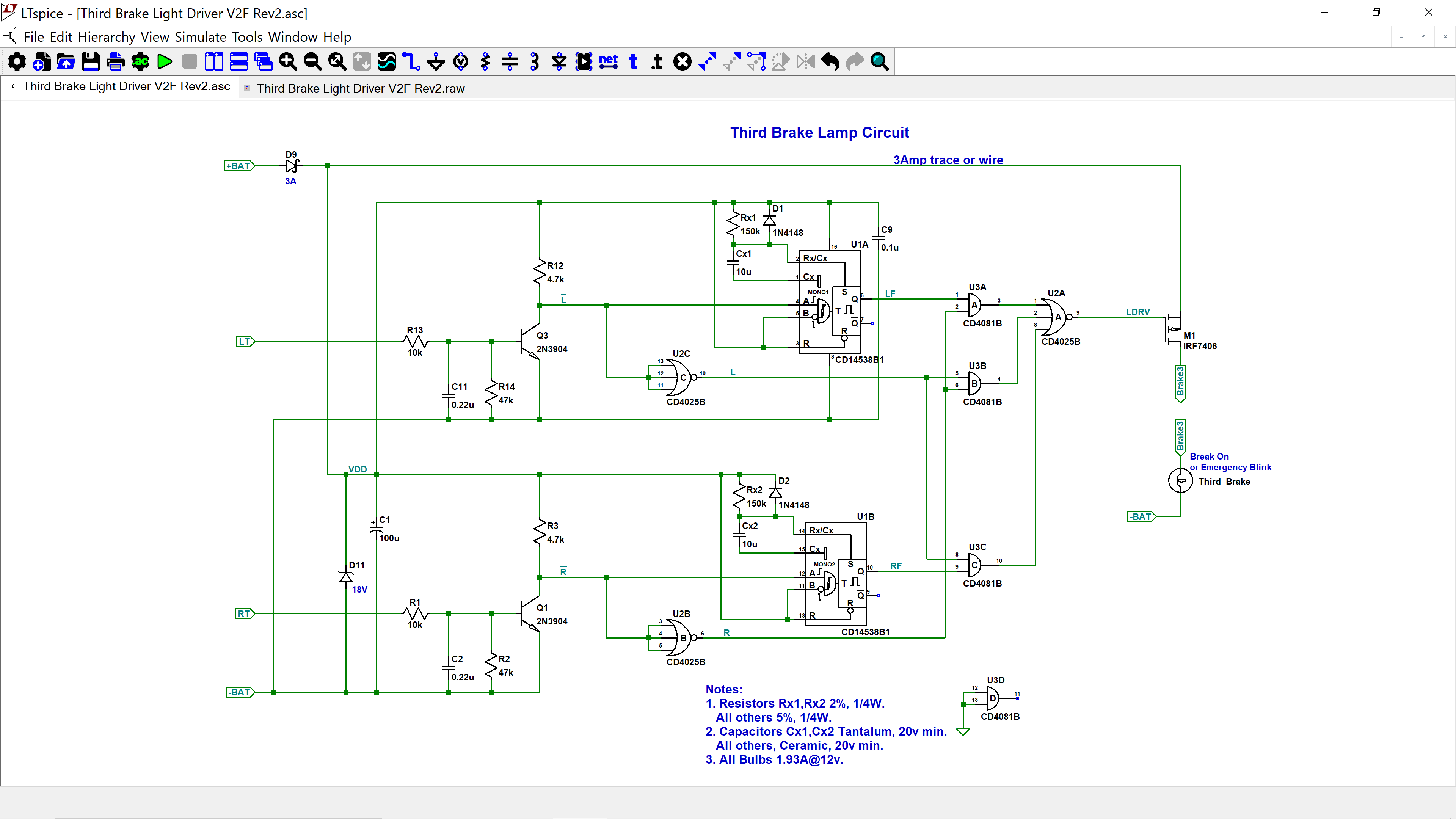
Task: Zoom out with minus magnifier
Action: pos(312,61)
